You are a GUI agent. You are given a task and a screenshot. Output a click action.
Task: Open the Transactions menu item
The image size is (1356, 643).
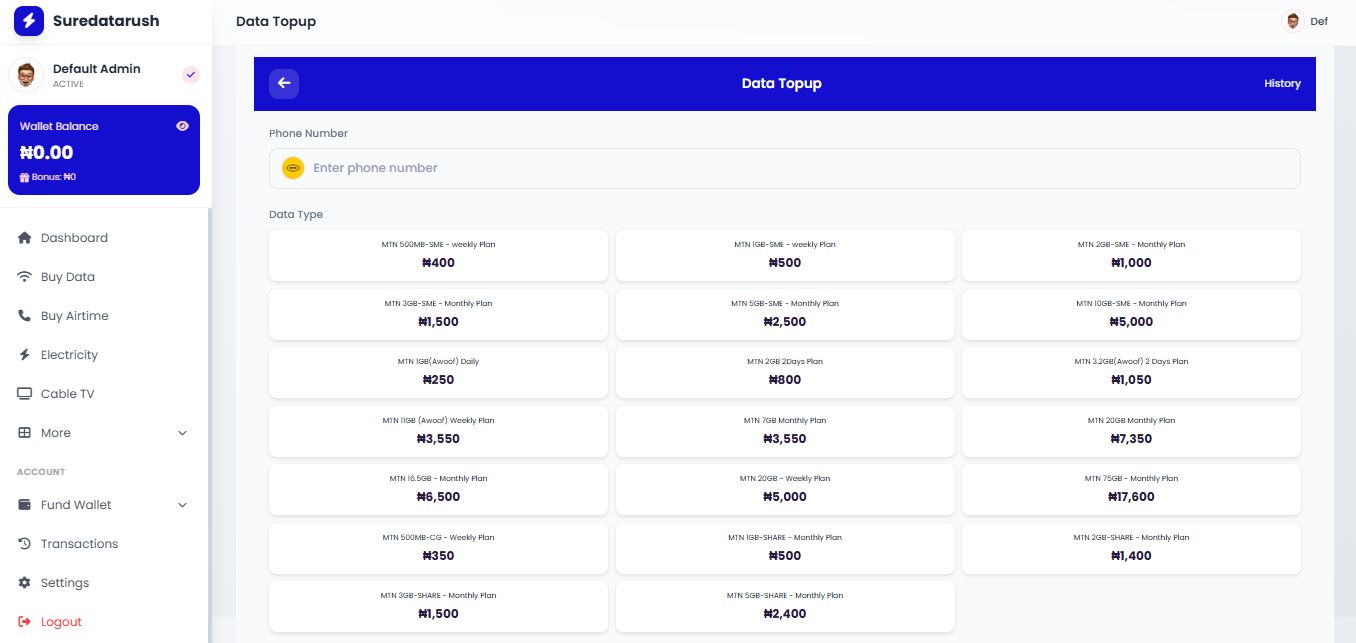pyautogui.click(x=104, y=544)
